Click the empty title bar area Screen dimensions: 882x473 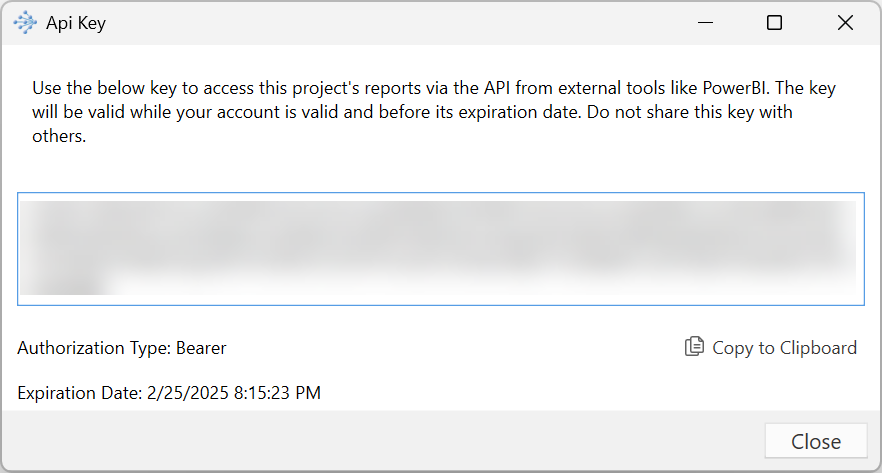point(400,23)
